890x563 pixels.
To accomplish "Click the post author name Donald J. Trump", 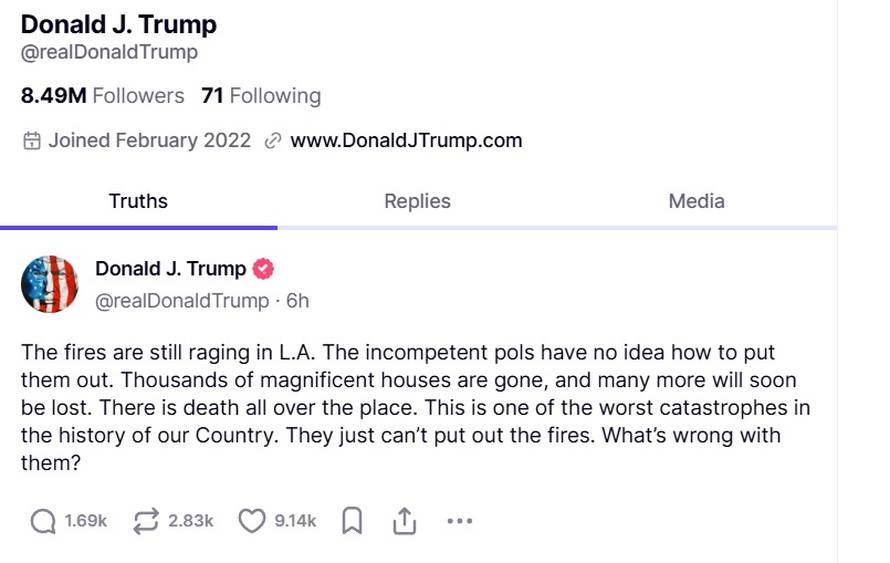I will [x=170, y=269].
